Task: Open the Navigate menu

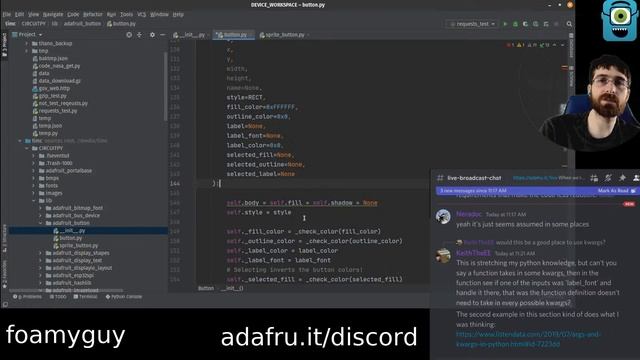Action: [53, 14]
